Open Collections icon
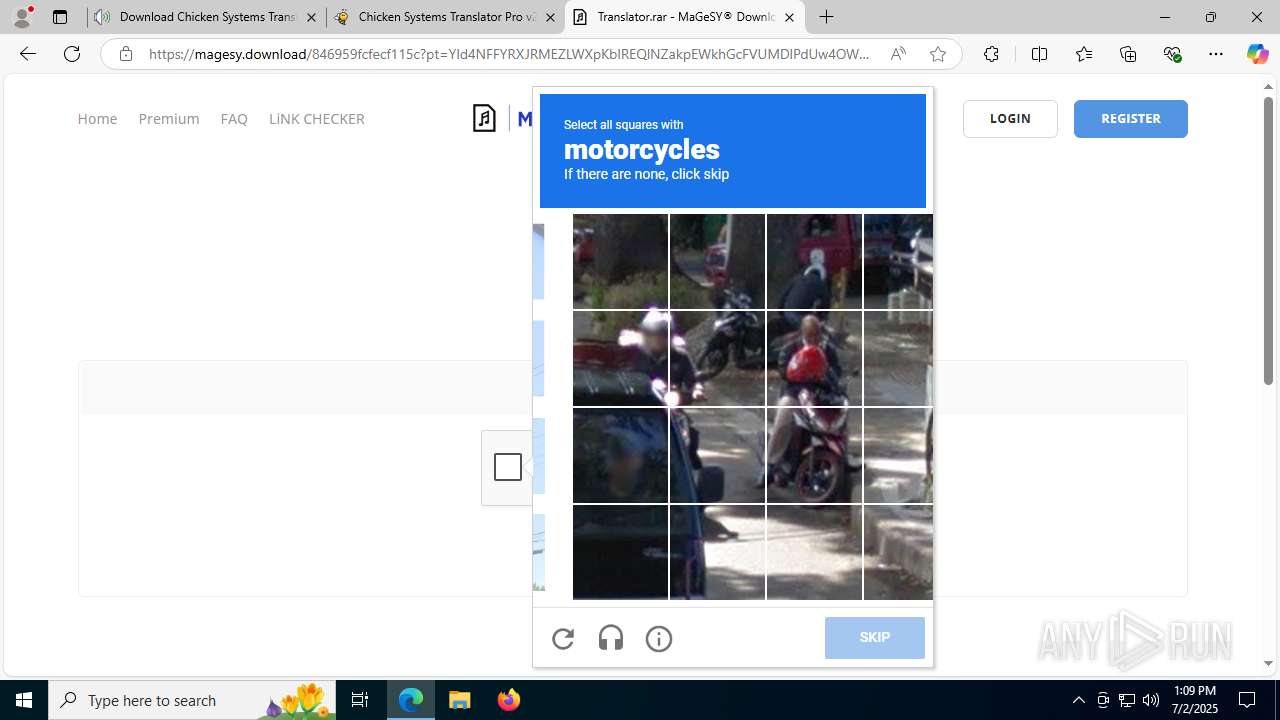This screenshot has width=1280, height=720. [x=1128, y=54]
